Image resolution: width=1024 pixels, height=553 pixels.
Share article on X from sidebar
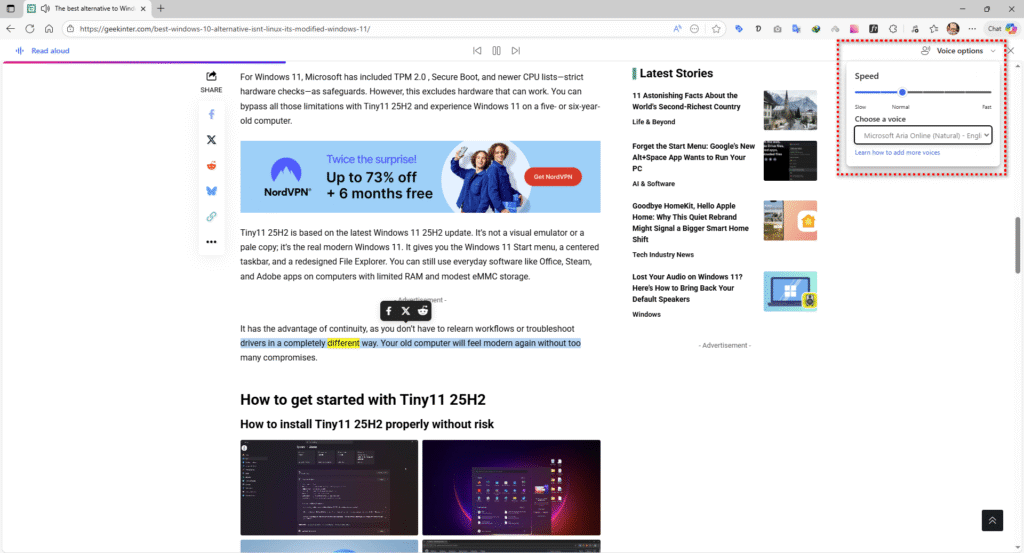tap(211, 140)
